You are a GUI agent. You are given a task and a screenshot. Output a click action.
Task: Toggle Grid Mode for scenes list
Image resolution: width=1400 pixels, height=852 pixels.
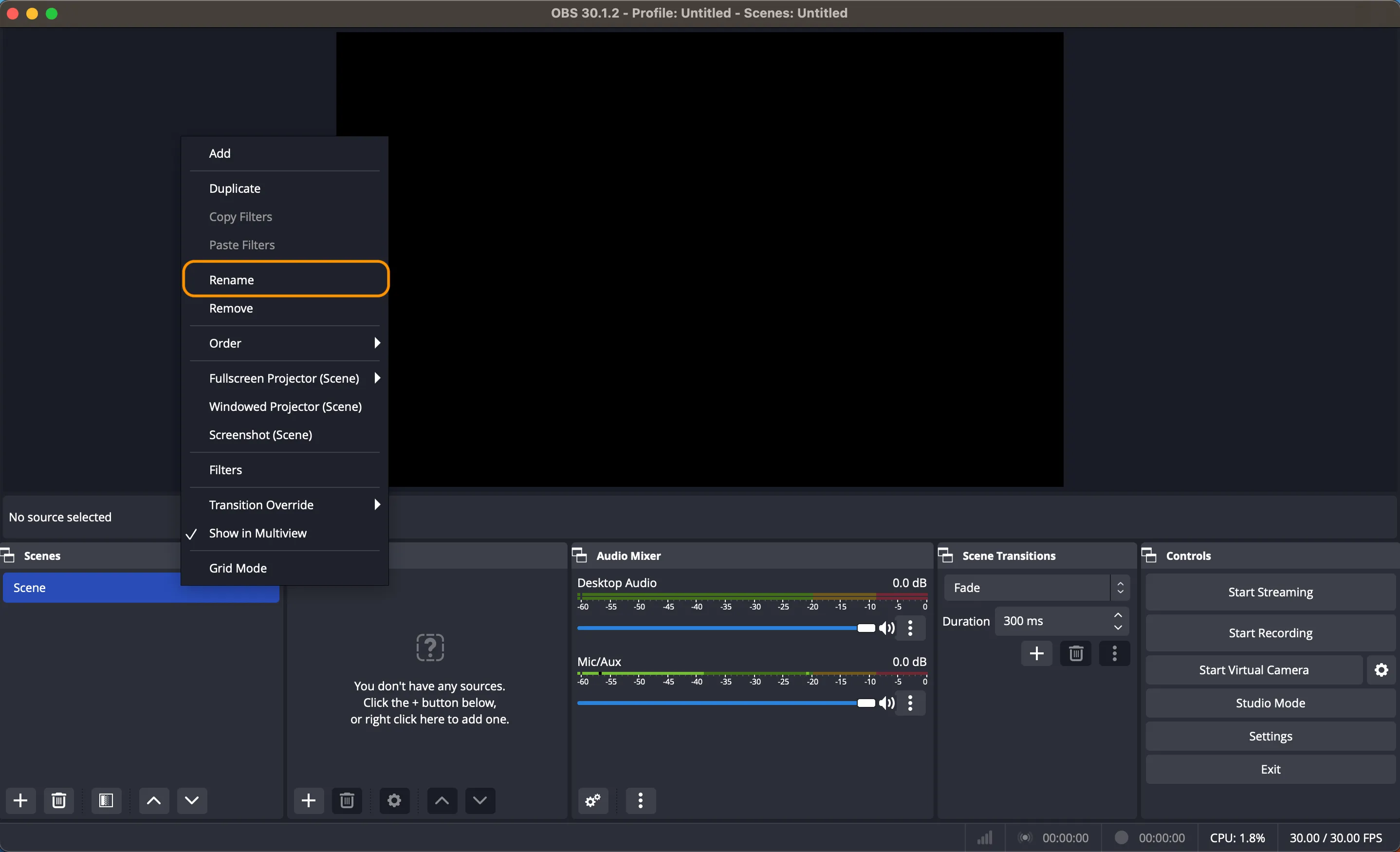[x=285, y=568]
